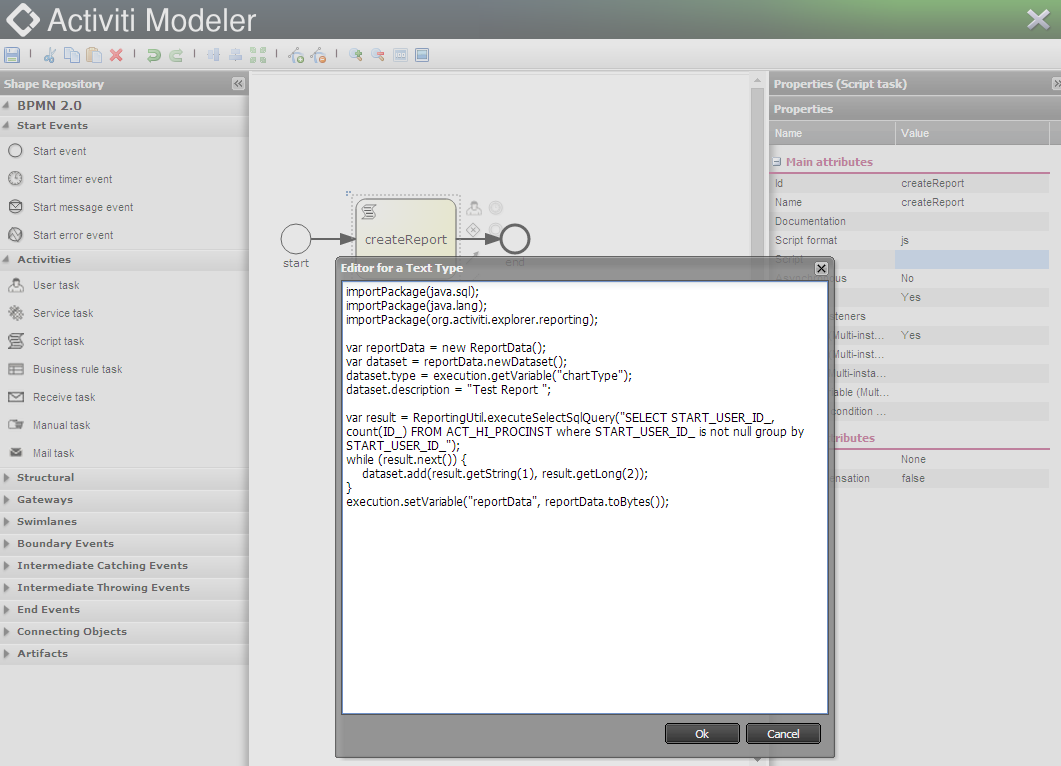This screenshot has width=1061, height=766.
Task: Select the Start timer event shape
Action: click(x=72, y=179)
